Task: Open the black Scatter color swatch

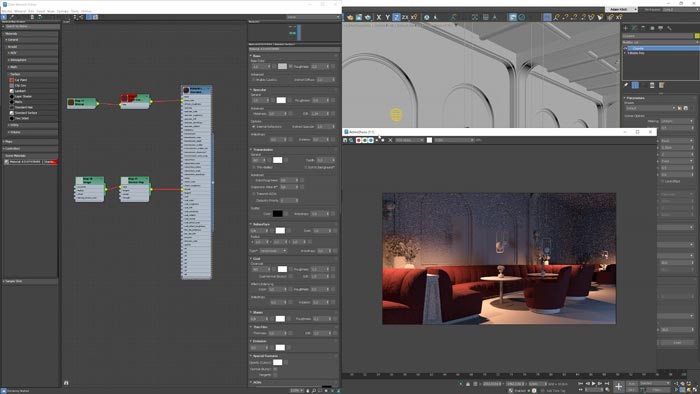Action: click(277, 214)
